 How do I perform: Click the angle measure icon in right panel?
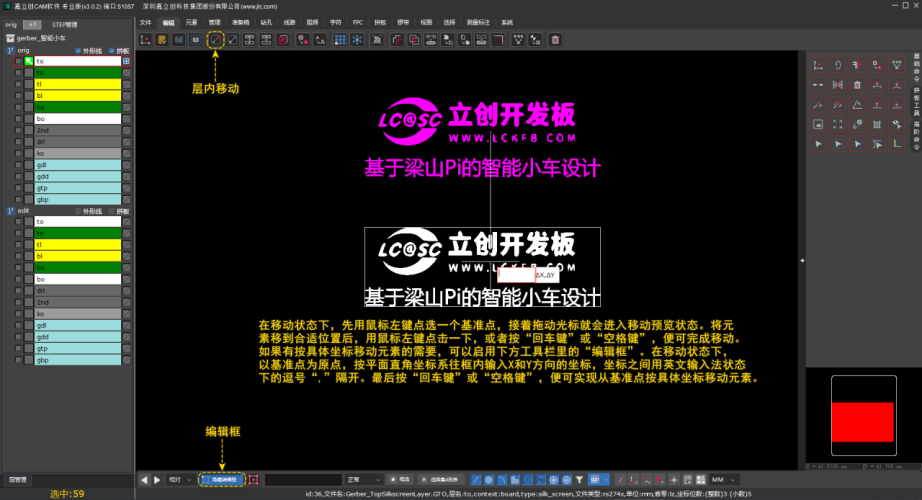[857, 105]
